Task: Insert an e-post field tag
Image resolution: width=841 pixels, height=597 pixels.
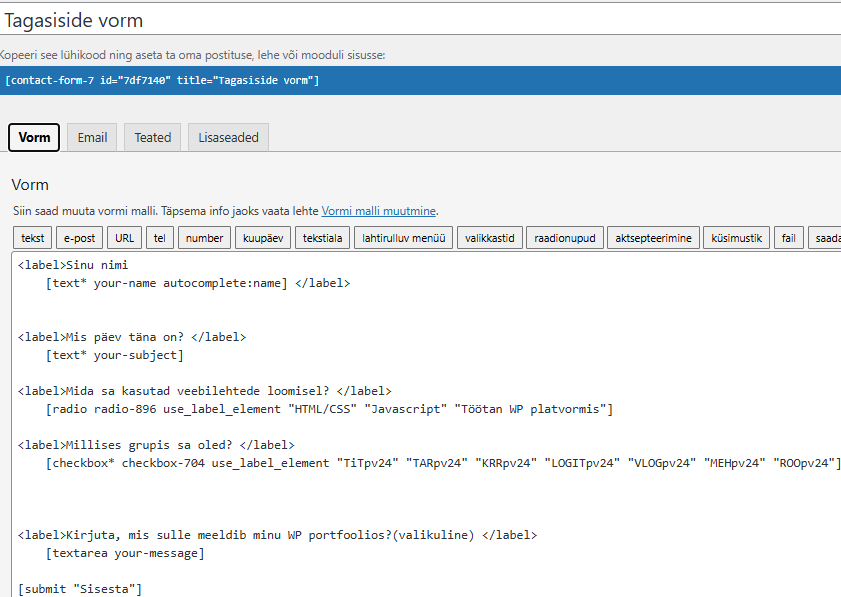Action: point(80,238)
